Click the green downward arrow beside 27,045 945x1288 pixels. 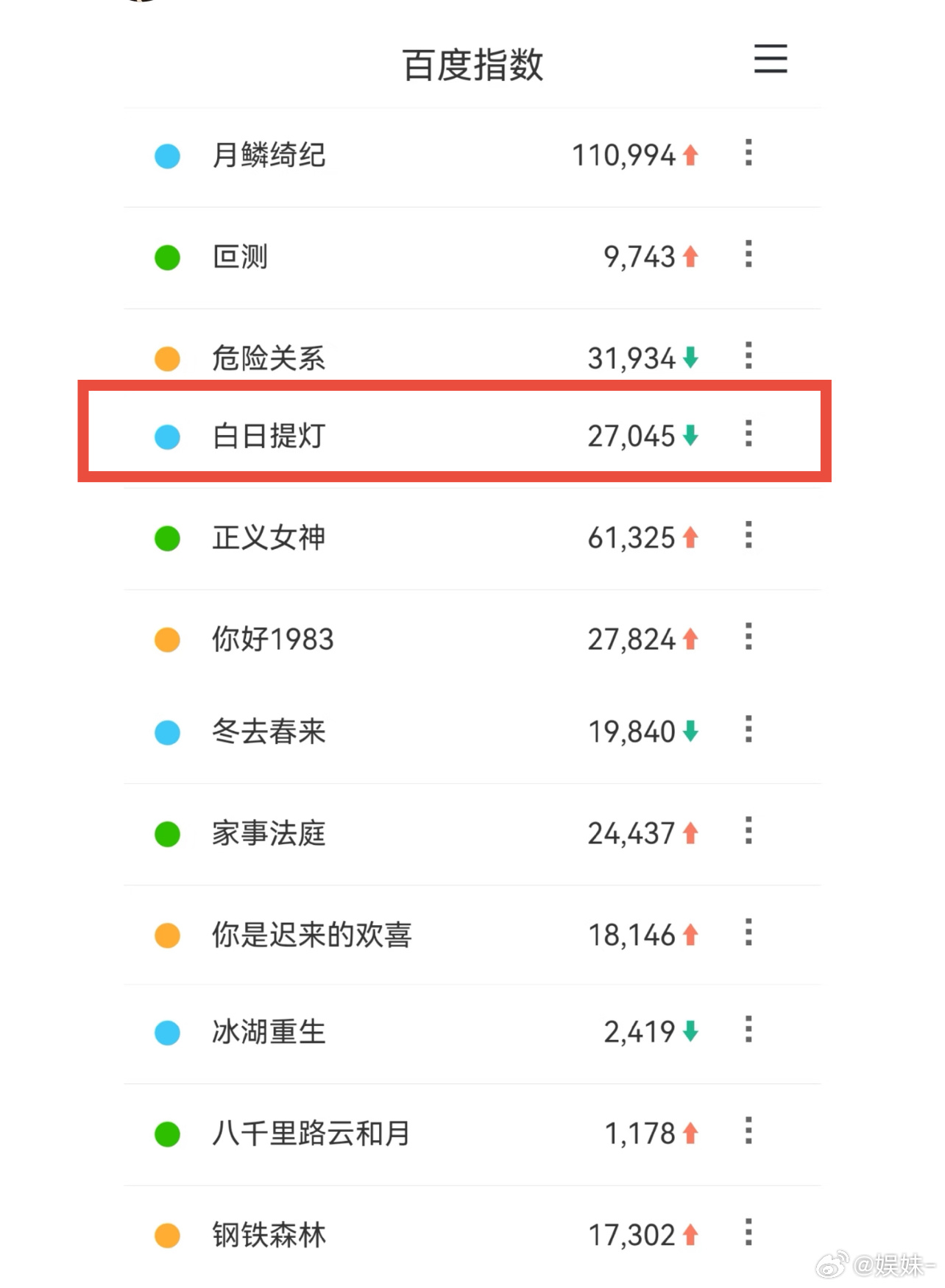[690, 436]
